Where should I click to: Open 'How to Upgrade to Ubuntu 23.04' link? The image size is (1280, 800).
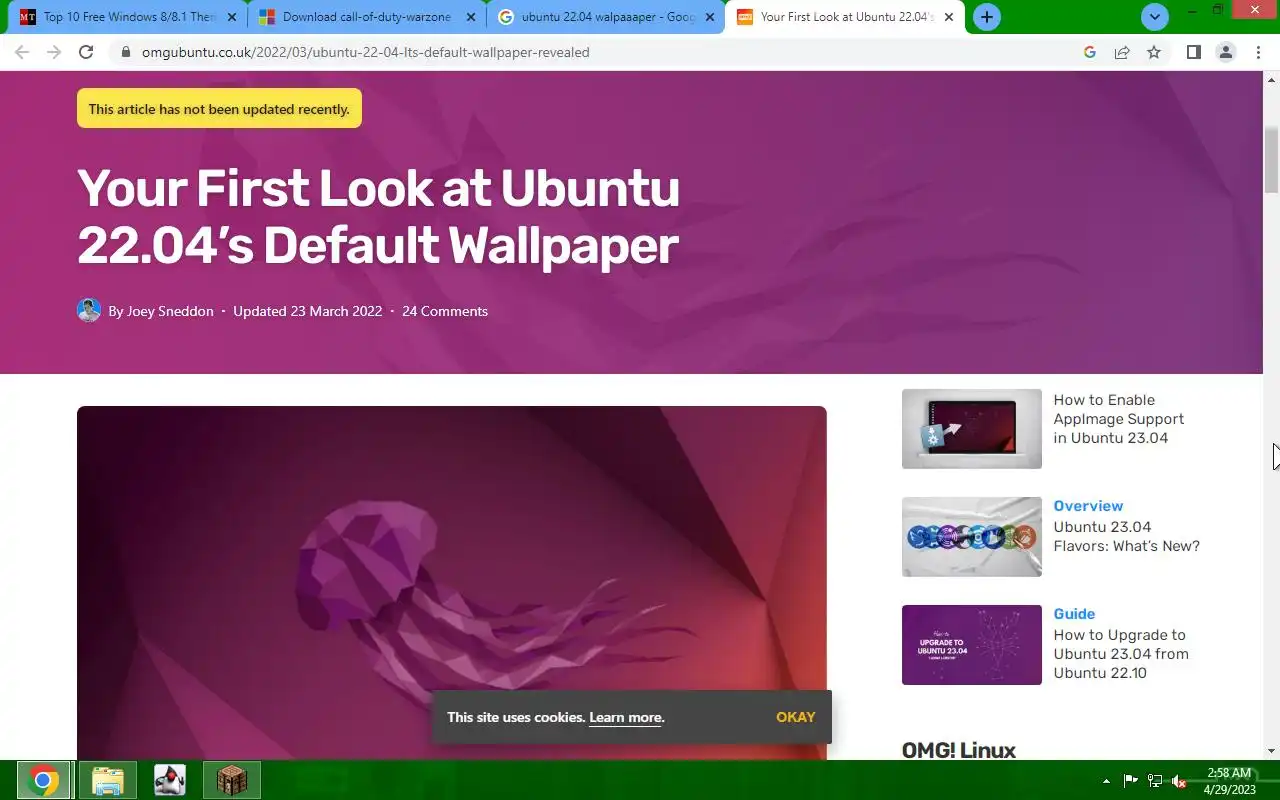1121,654
